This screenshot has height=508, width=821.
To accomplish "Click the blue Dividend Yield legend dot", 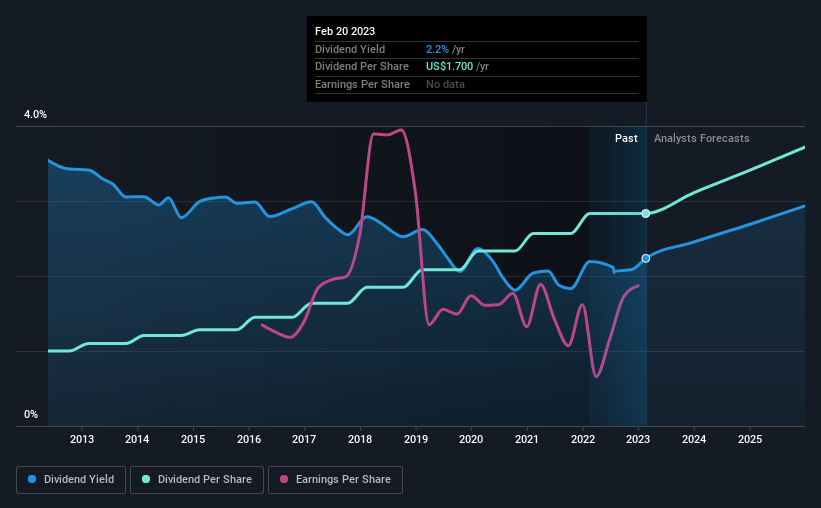I will tap(32, 479).
